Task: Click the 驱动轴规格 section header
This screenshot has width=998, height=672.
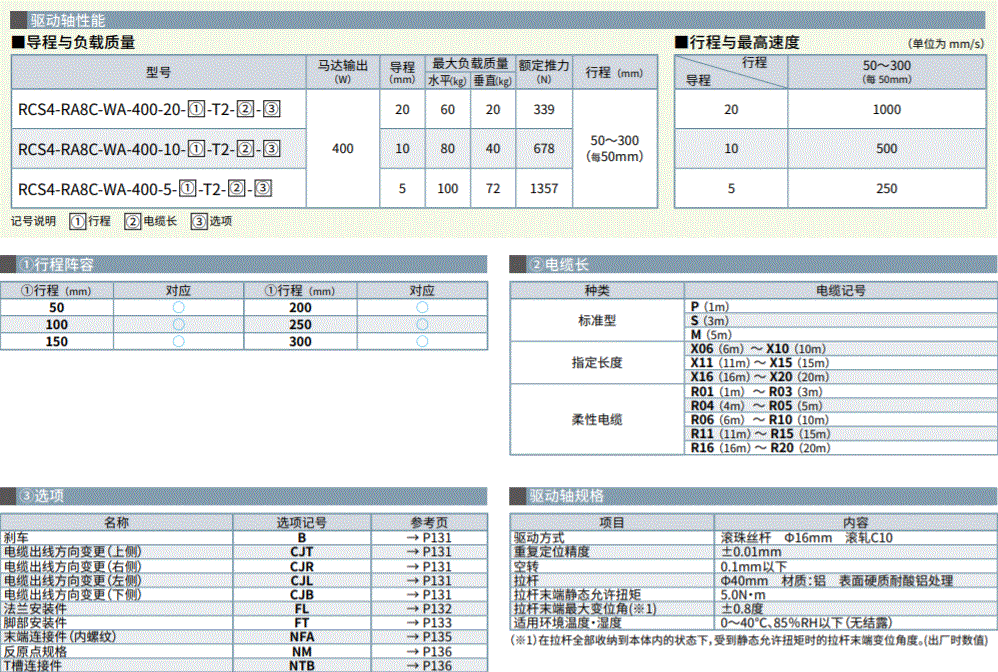Action: [x=753, y=496]
